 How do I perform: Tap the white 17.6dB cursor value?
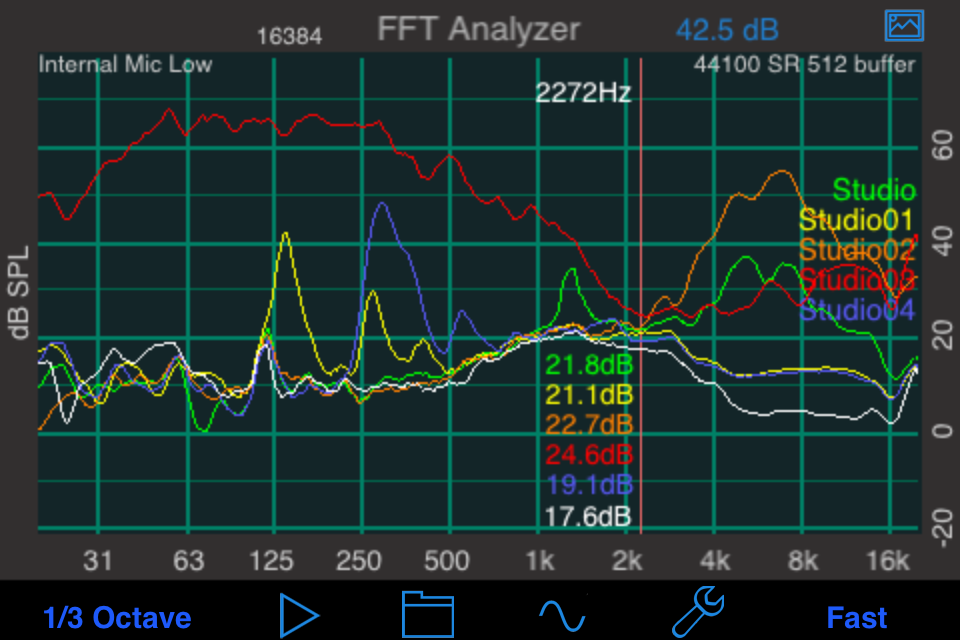coord(587,517)
